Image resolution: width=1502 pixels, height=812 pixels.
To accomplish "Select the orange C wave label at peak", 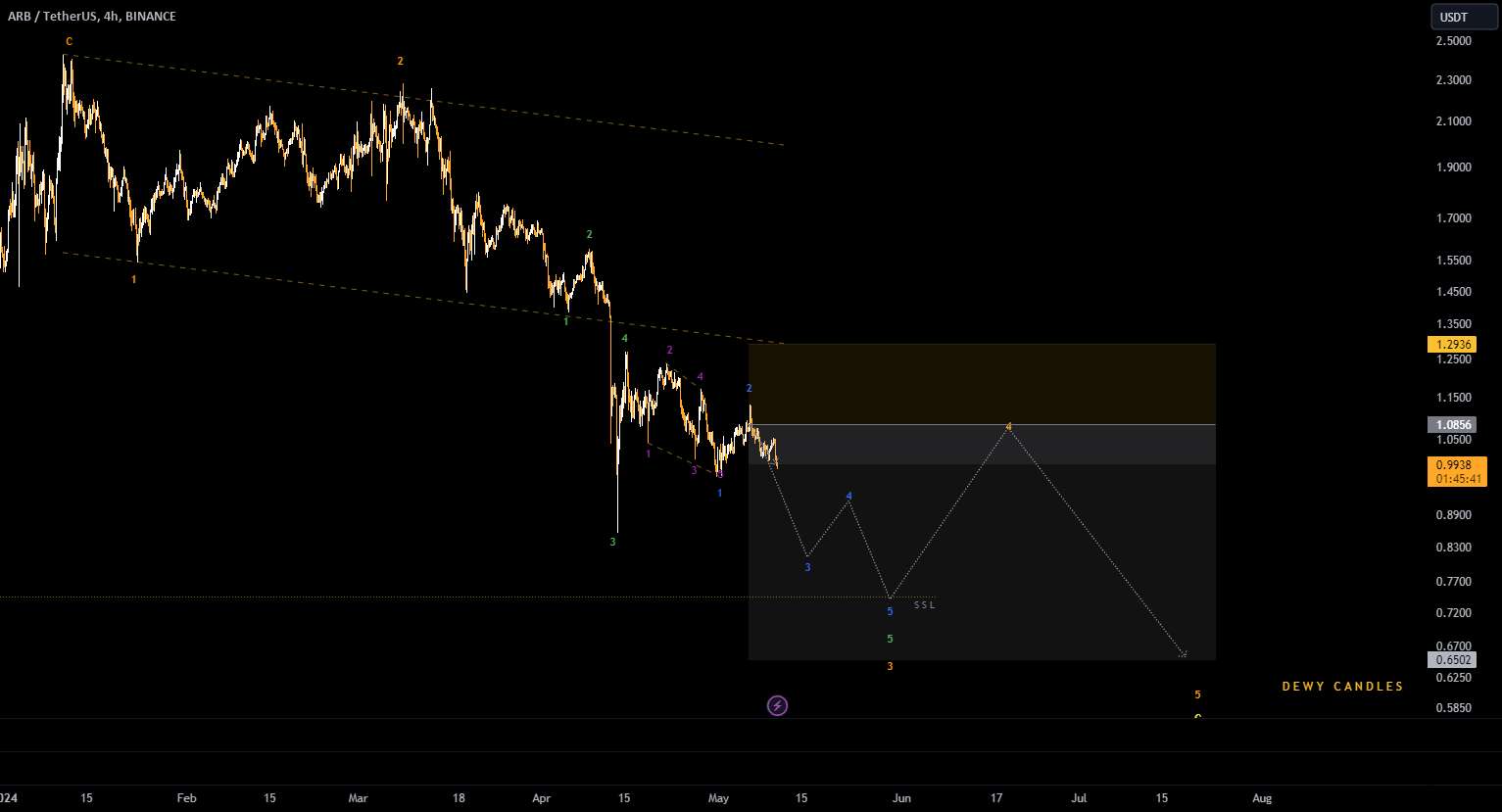I will click(69, 41).
